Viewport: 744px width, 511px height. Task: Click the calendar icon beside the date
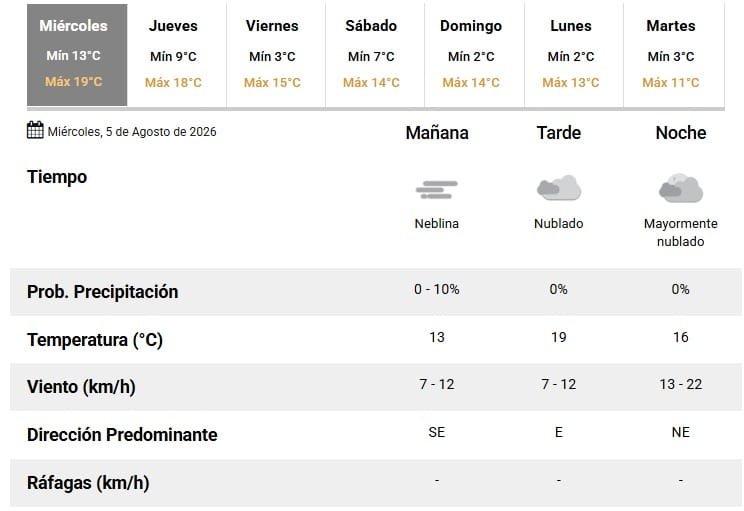pos(35,130)
